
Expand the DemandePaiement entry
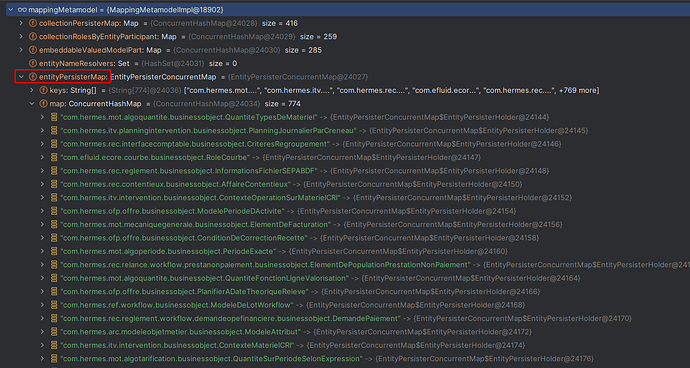coord(43,318)
